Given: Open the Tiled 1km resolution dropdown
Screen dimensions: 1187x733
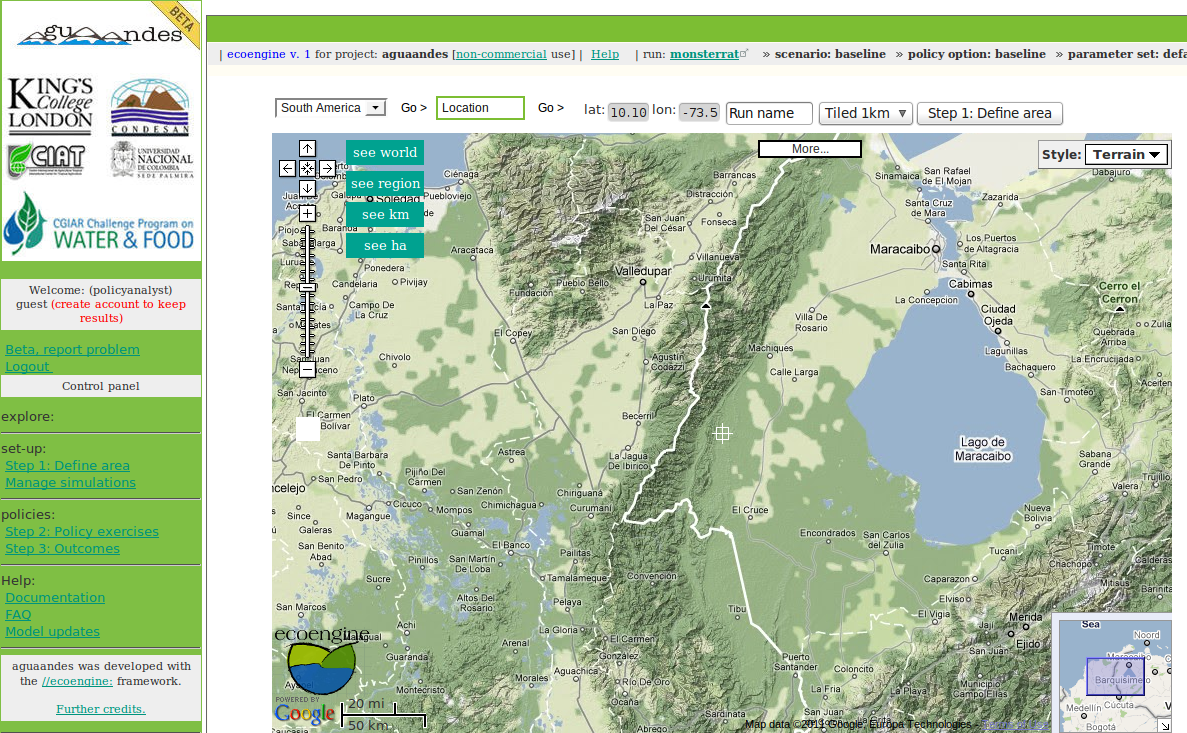Looking at the screenshot, I should pos(866,113).
